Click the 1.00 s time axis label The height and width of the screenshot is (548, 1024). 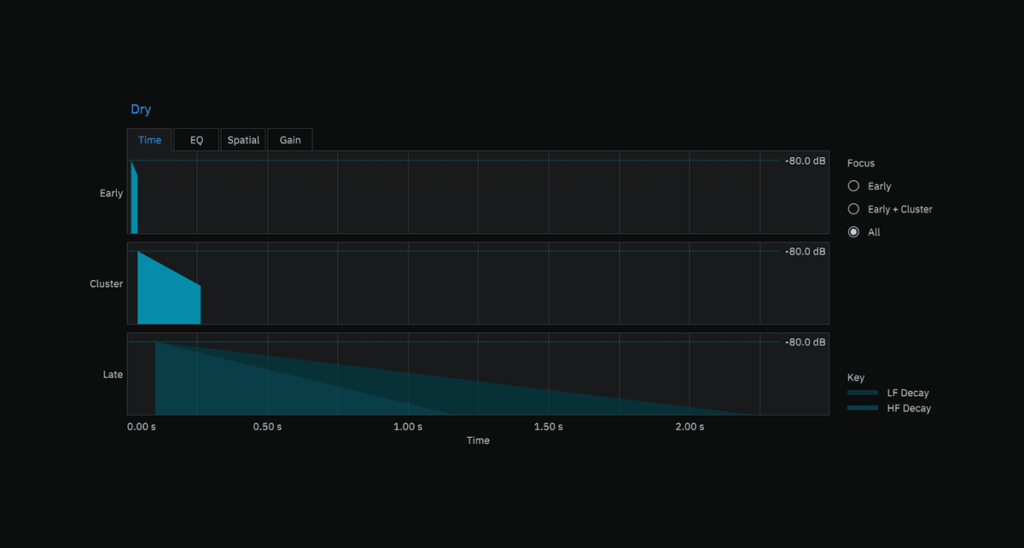click(408, 427)
